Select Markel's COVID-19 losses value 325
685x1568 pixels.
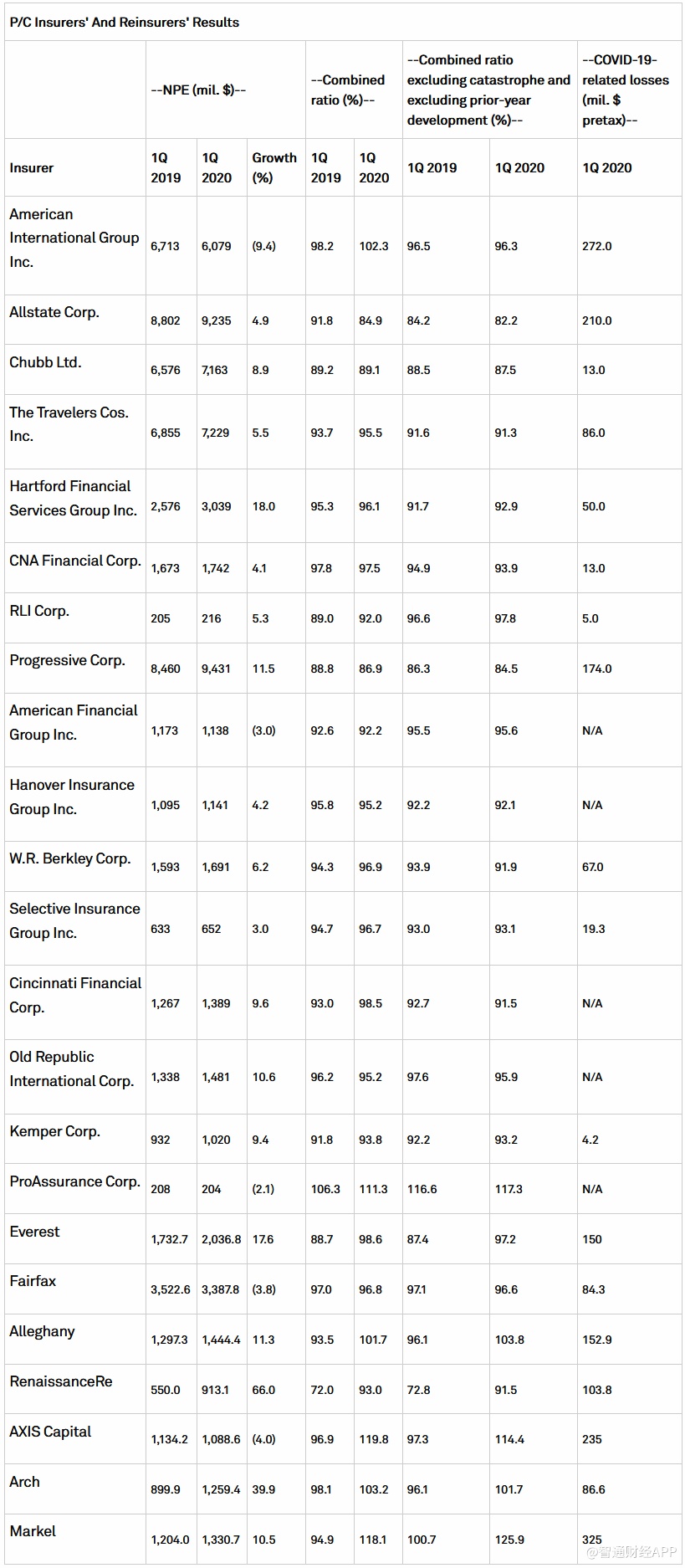[592, 1540]
